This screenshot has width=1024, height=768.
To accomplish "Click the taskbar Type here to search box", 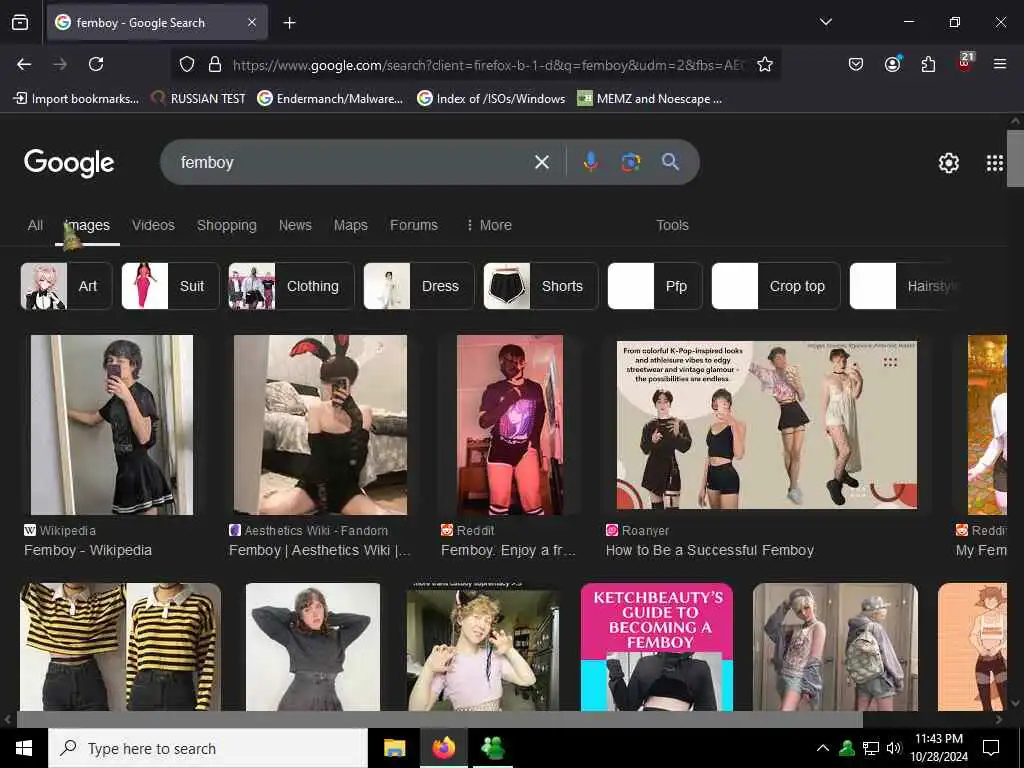I will (208, 748).
